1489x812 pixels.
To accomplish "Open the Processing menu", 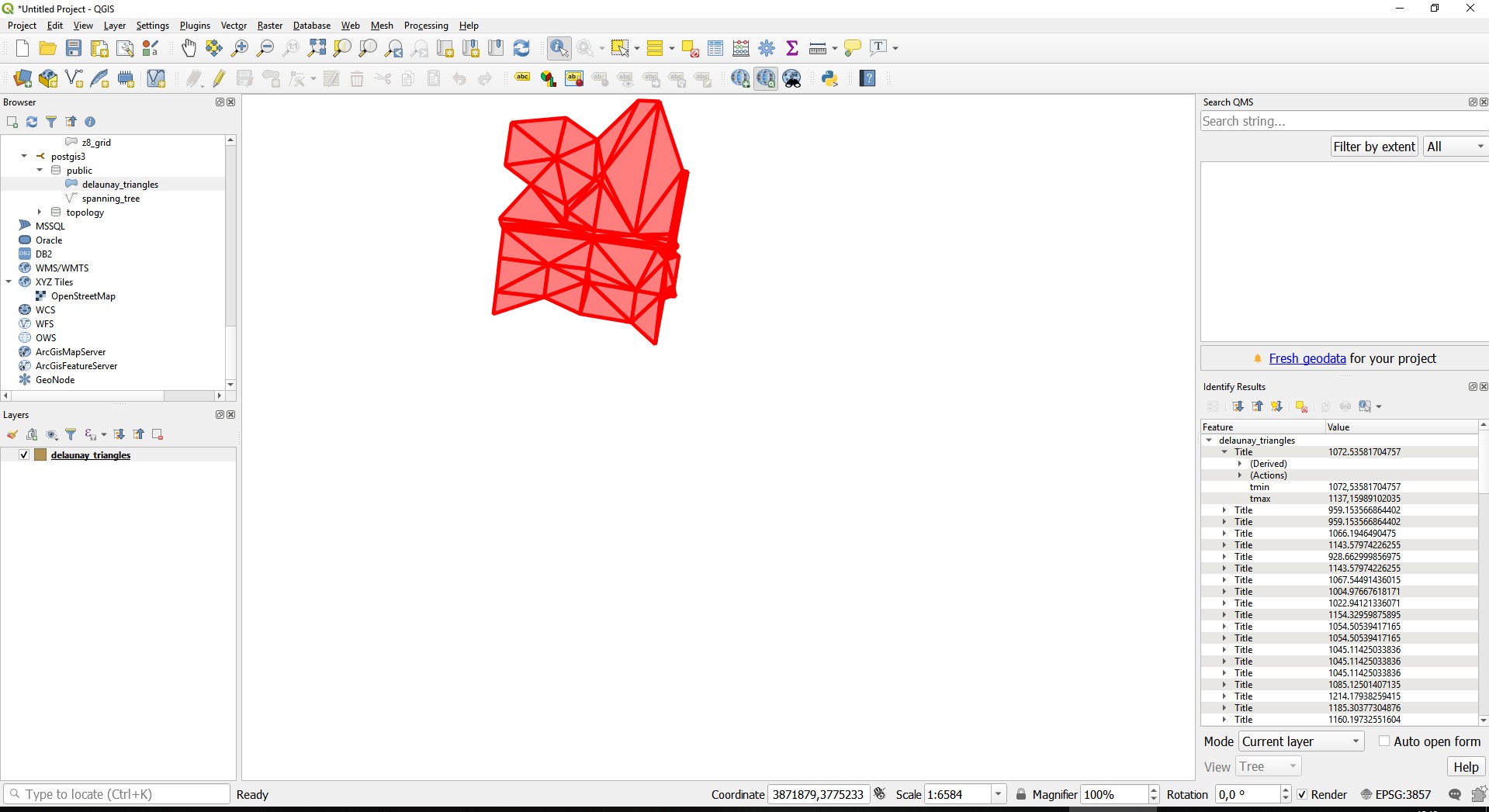I will pos(426,25).
